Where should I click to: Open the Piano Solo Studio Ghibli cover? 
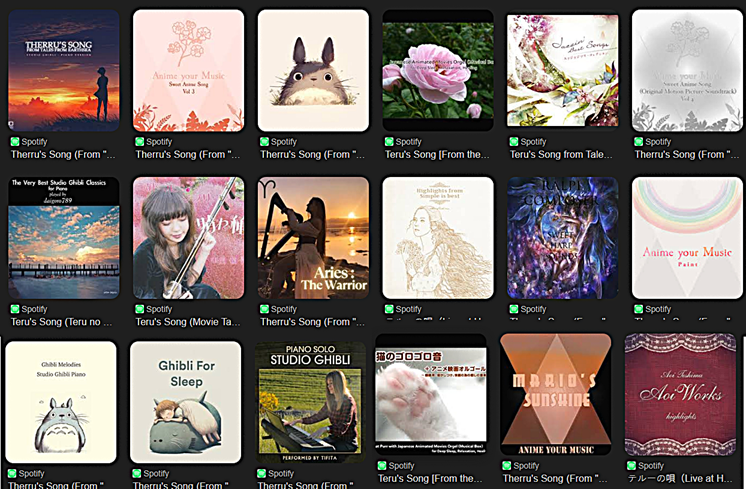(x=310, y=402)
